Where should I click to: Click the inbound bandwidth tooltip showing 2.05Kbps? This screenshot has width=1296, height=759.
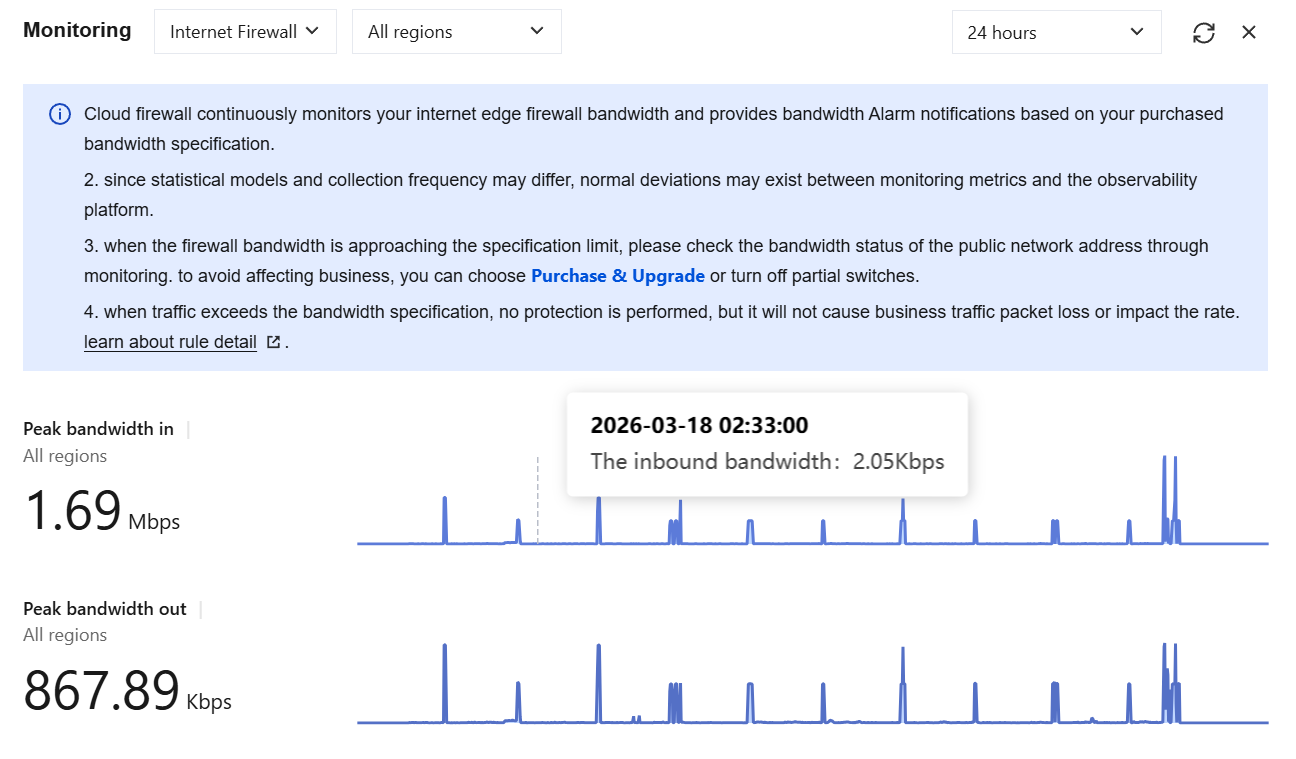pos(767,444)
